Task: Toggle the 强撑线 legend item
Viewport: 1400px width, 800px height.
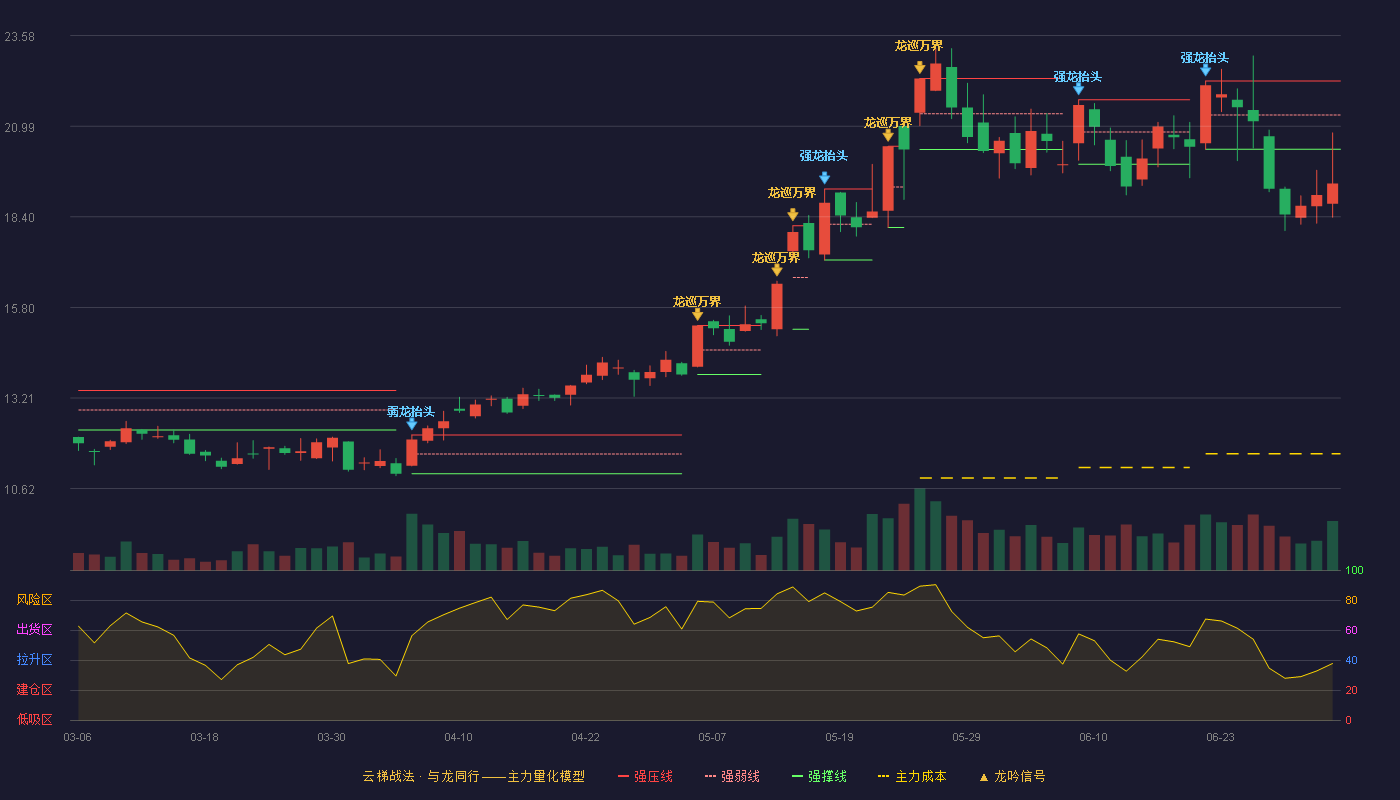Action: tap(819, 776)
